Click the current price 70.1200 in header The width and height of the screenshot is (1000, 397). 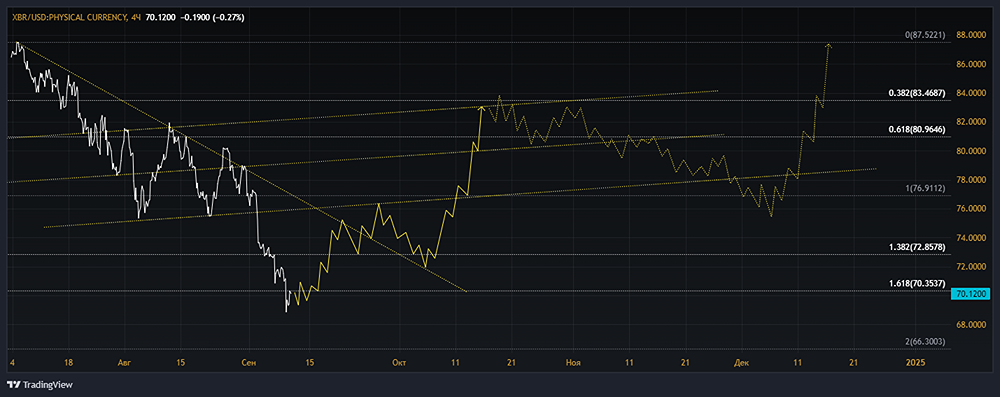[x=161, y=18]
